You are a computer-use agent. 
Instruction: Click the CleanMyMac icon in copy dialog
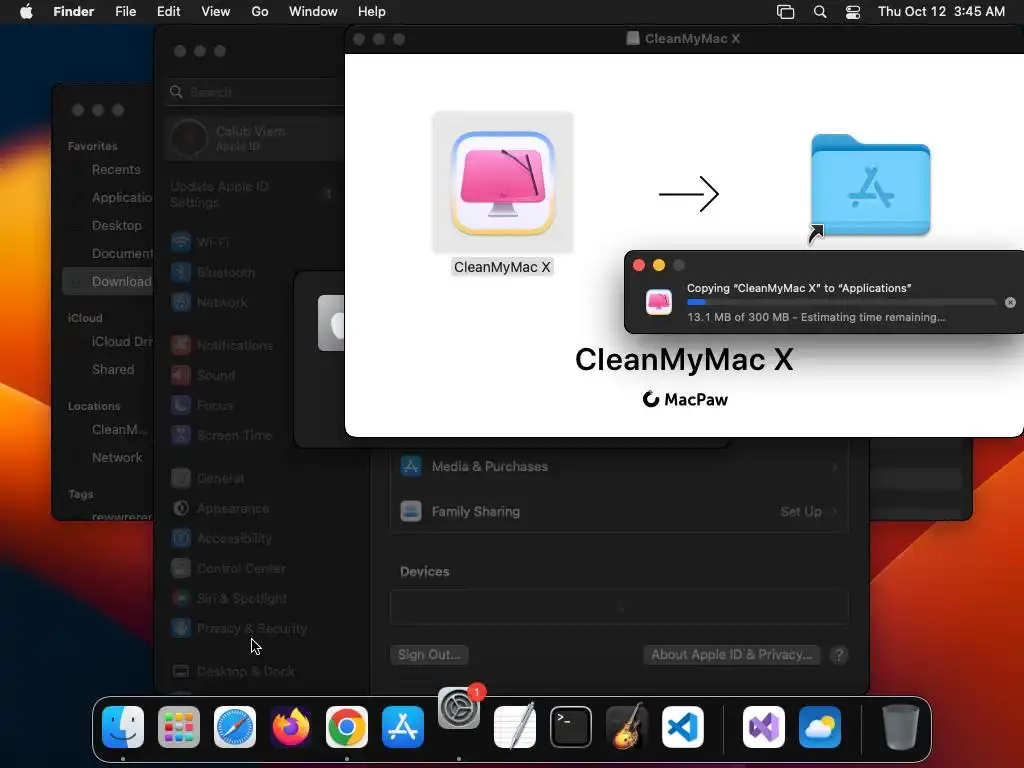658,302
